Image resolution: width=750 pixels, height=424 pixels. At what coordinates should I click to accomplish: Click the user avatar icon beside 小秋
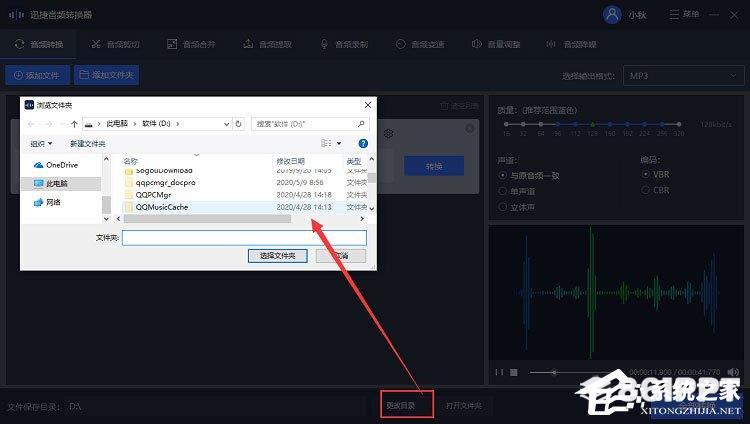click(x=612, y=14)
